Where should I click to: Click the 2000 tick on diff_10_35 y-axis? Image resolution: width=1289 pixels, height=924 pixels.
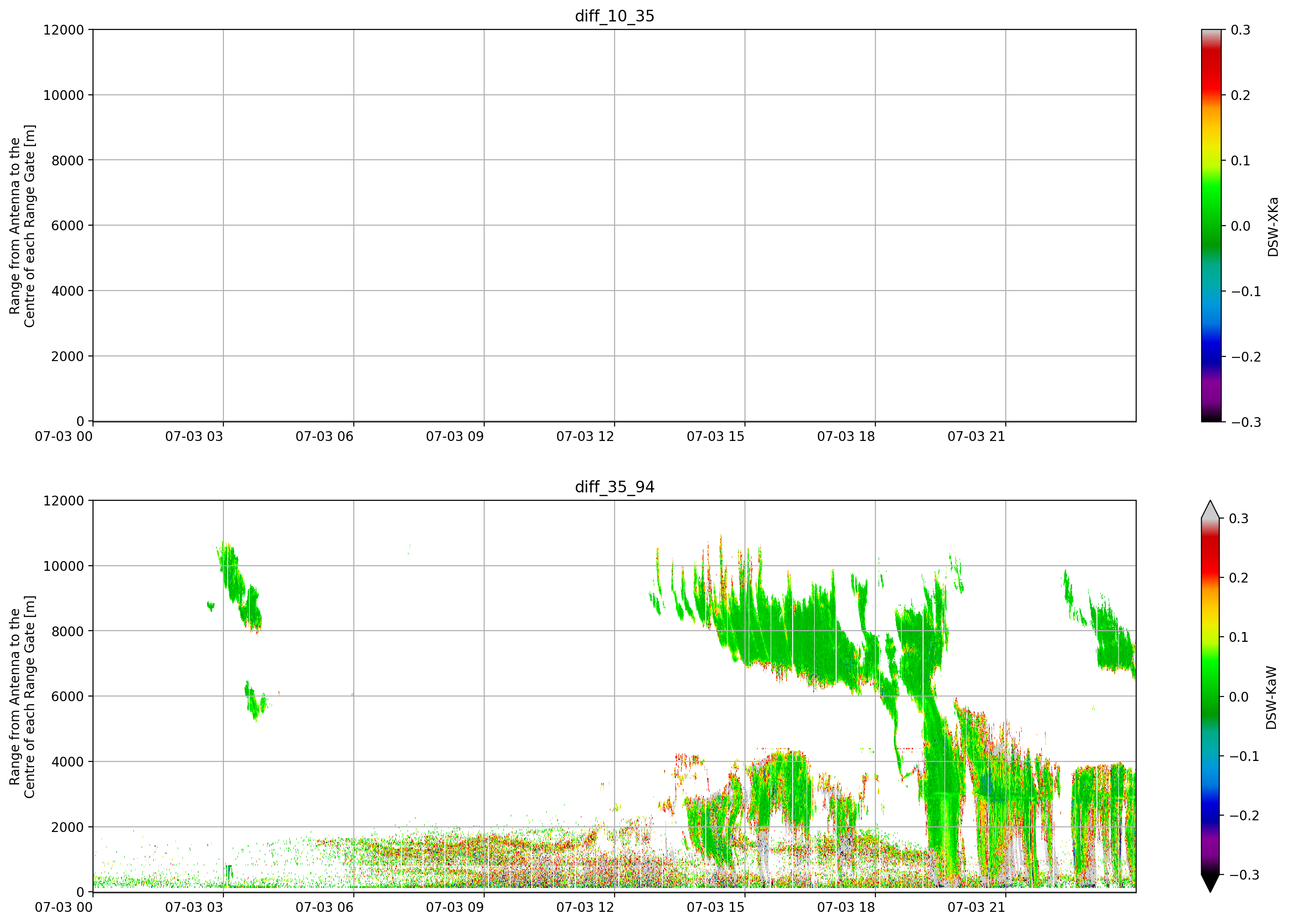coord(68,356)
